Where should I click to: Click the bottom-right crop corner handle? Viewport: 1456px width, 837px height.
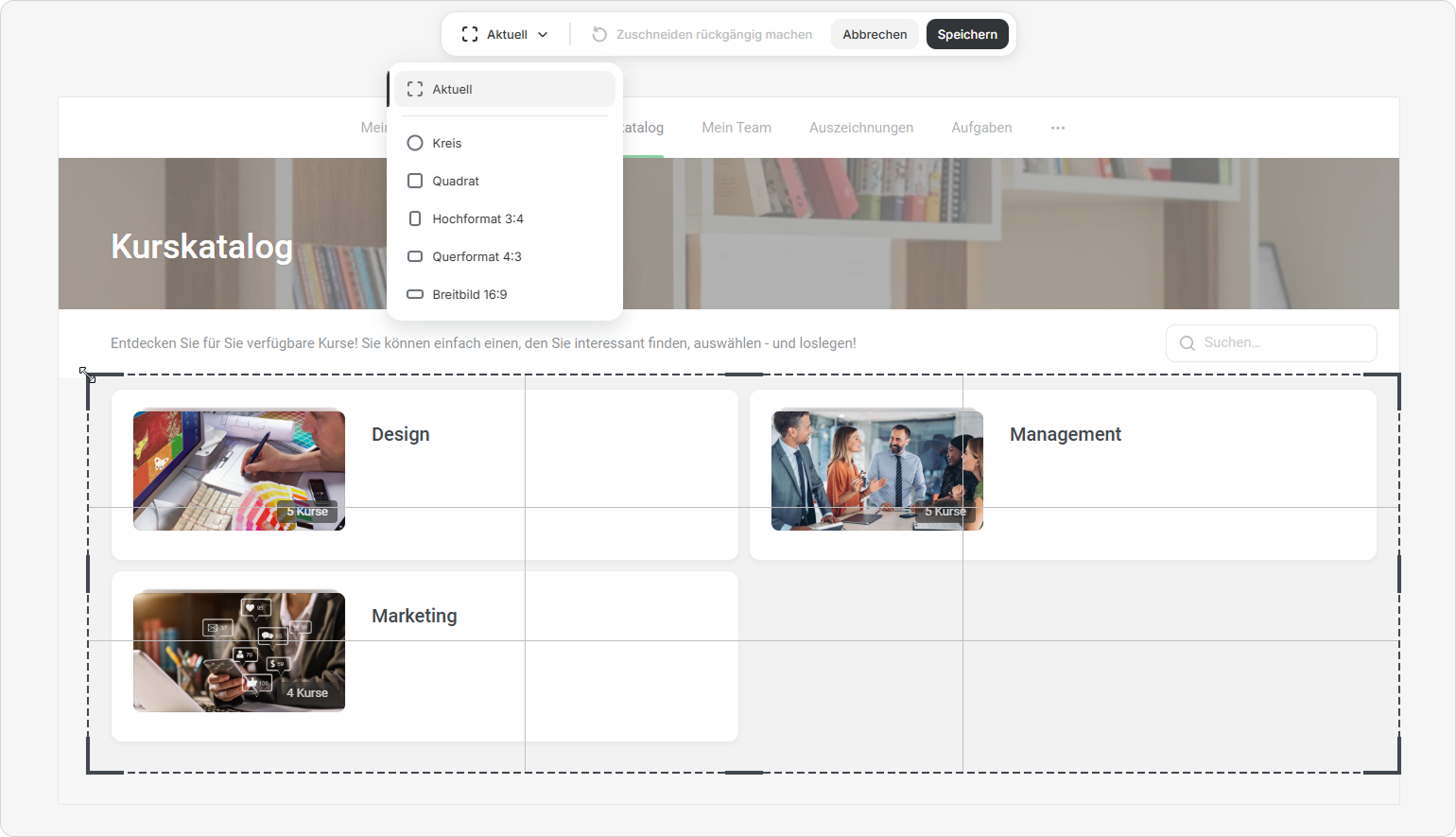pos(1397,771)
